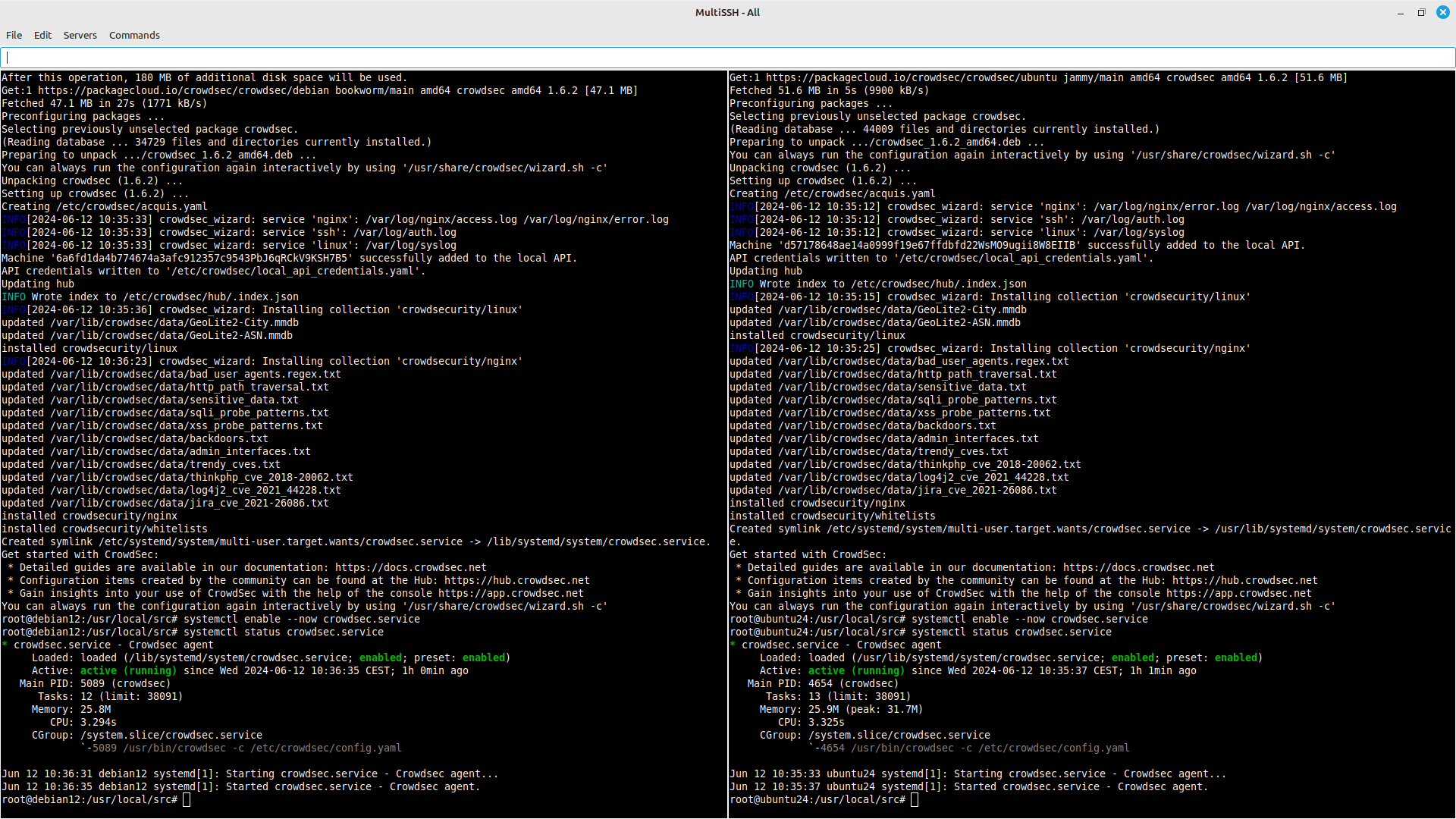
Task: Click 'Memory: 25.9M (peak: 31.7M)' line
Action: tap(842, 709)
